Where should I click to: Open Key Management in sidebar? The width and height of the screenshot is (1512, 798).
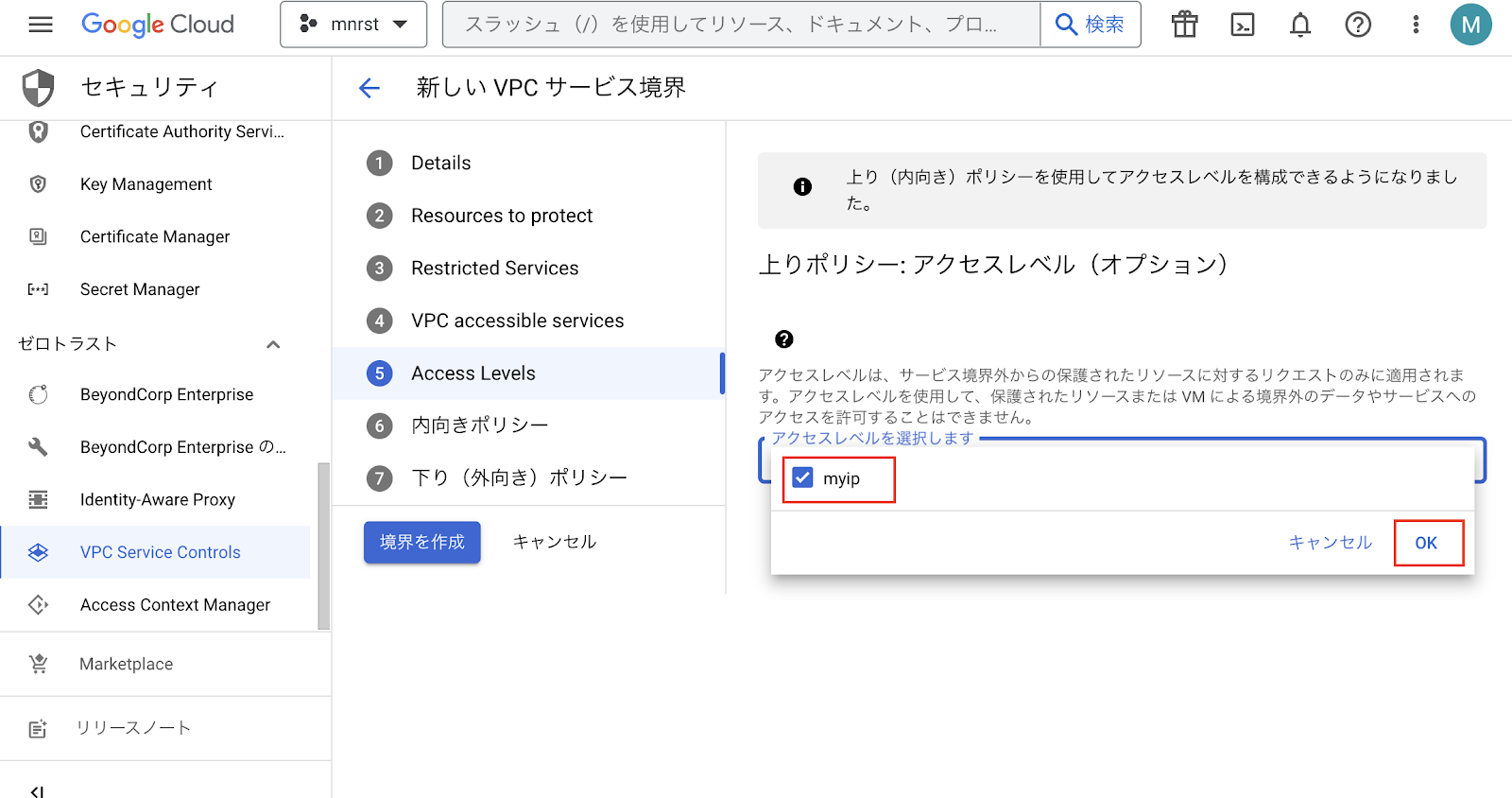pyautogui.click(x=146, y=184)
